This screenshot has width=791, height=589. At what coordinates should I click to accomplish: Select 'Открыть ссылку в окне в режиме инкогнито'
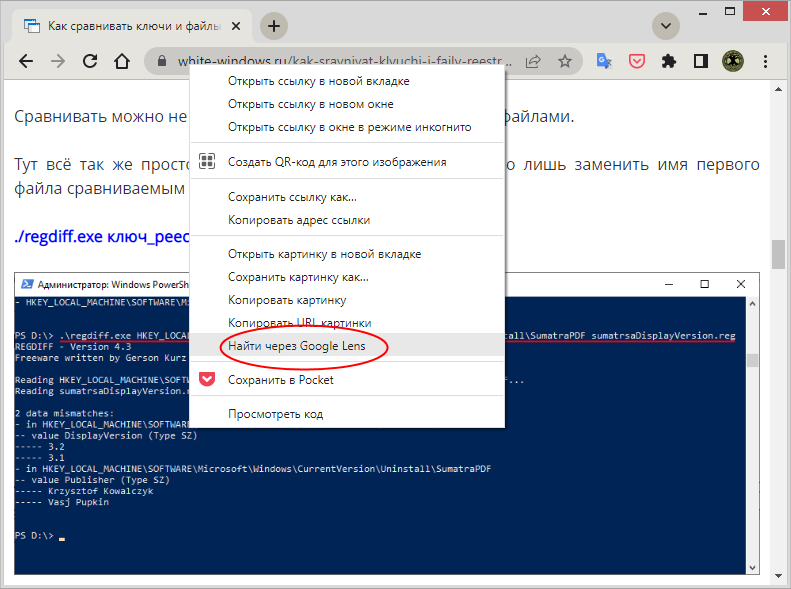347,127
